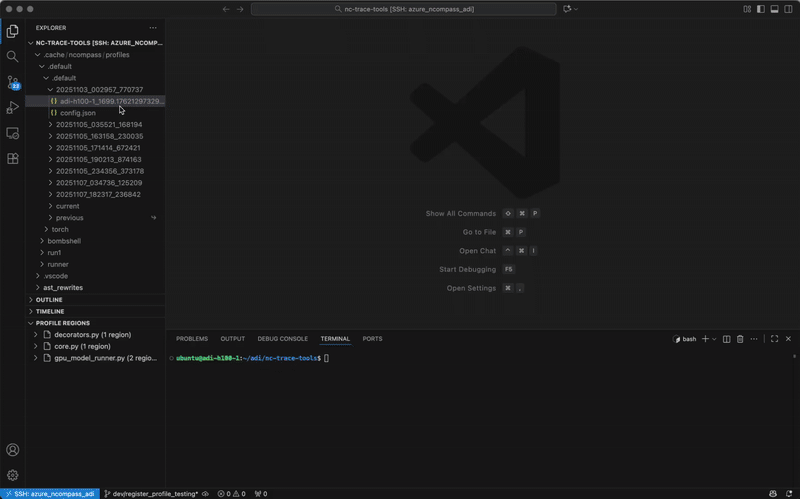Open Explorer views and more actions menu
This screenshot has height=499, width=800.
click(153, 28)
